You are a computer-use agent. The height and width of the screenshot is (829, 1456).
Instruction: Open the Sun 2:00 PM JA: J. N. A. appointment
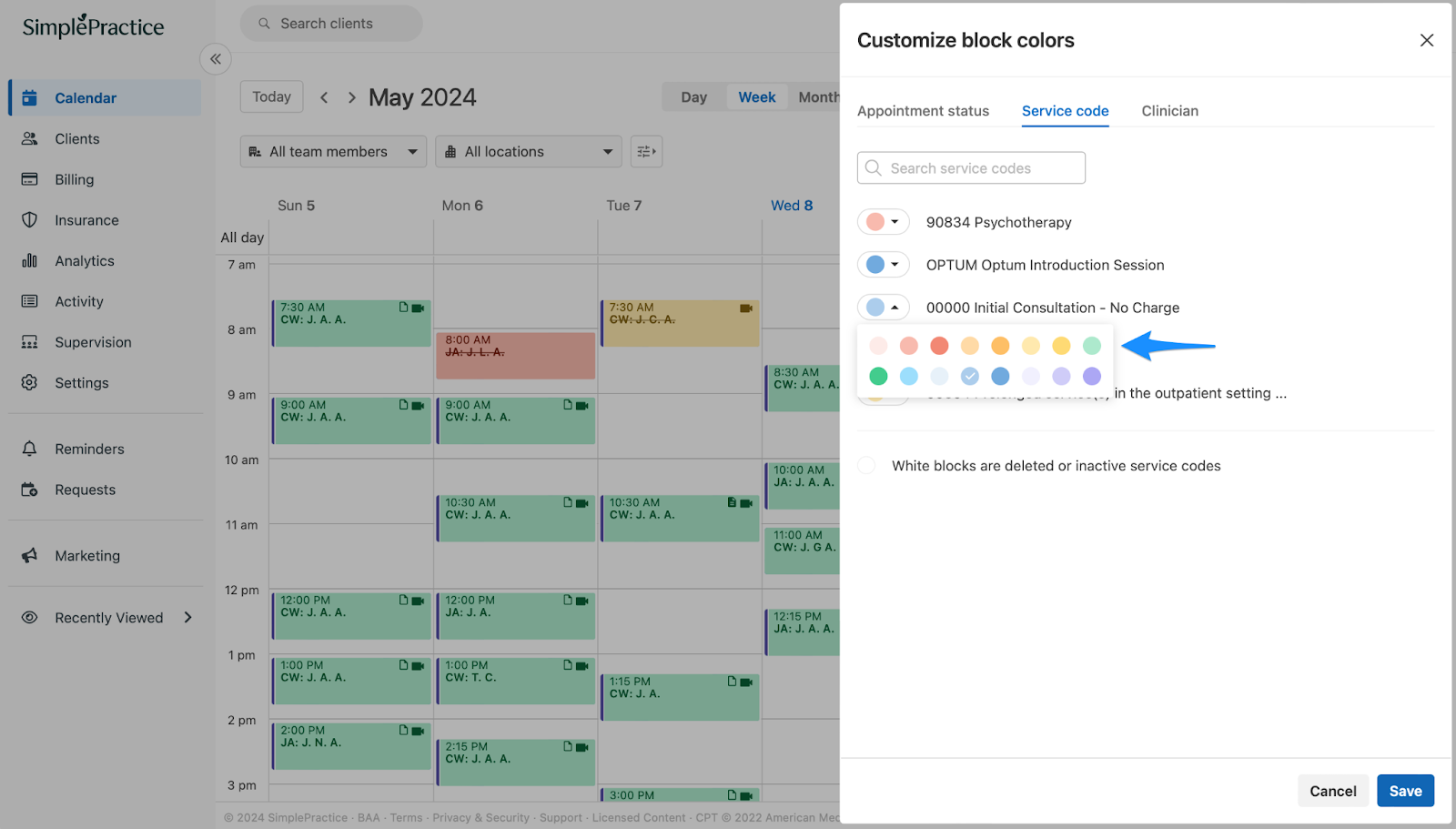click(x=350, y=746)
